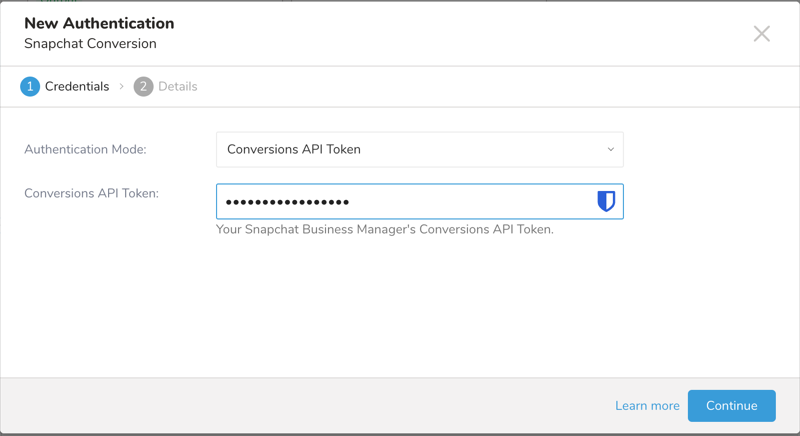Click the Authentication Mode dropdown arrow
Viewport: 800px width, 436px height.
611,150
